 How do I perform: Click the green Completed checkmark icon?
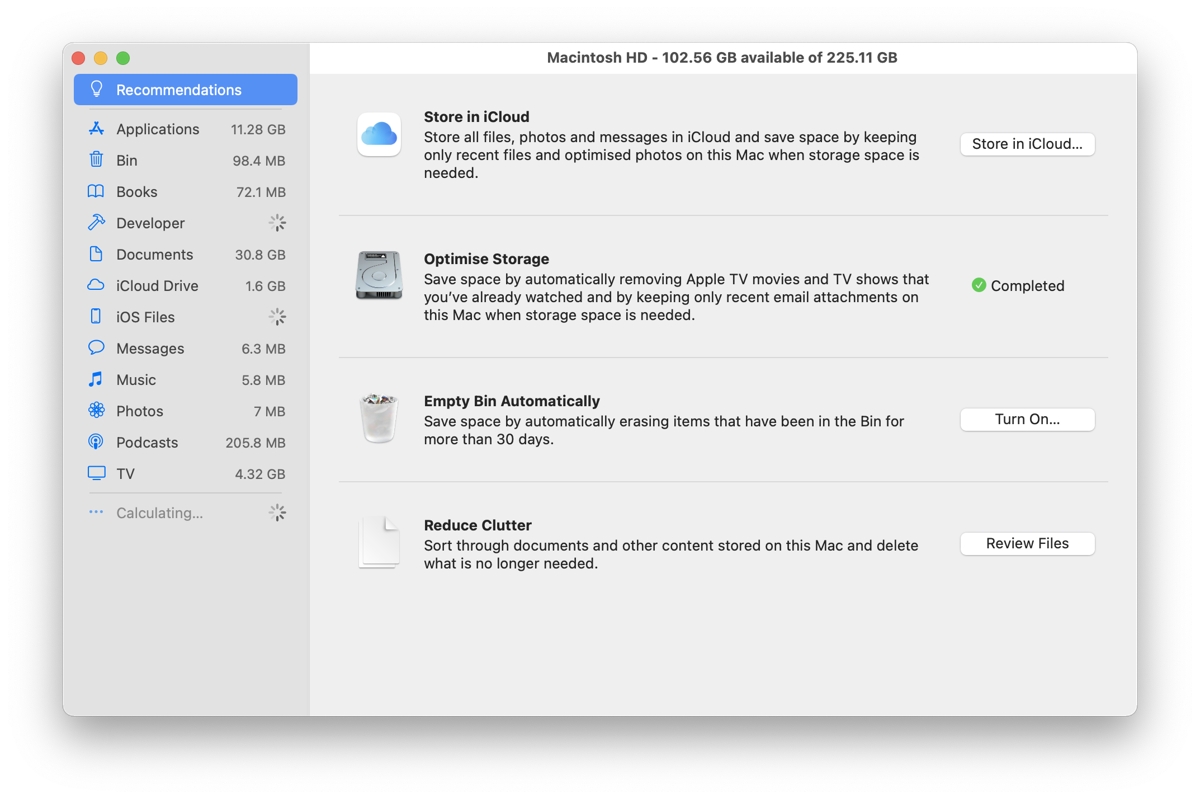point(979,285)
